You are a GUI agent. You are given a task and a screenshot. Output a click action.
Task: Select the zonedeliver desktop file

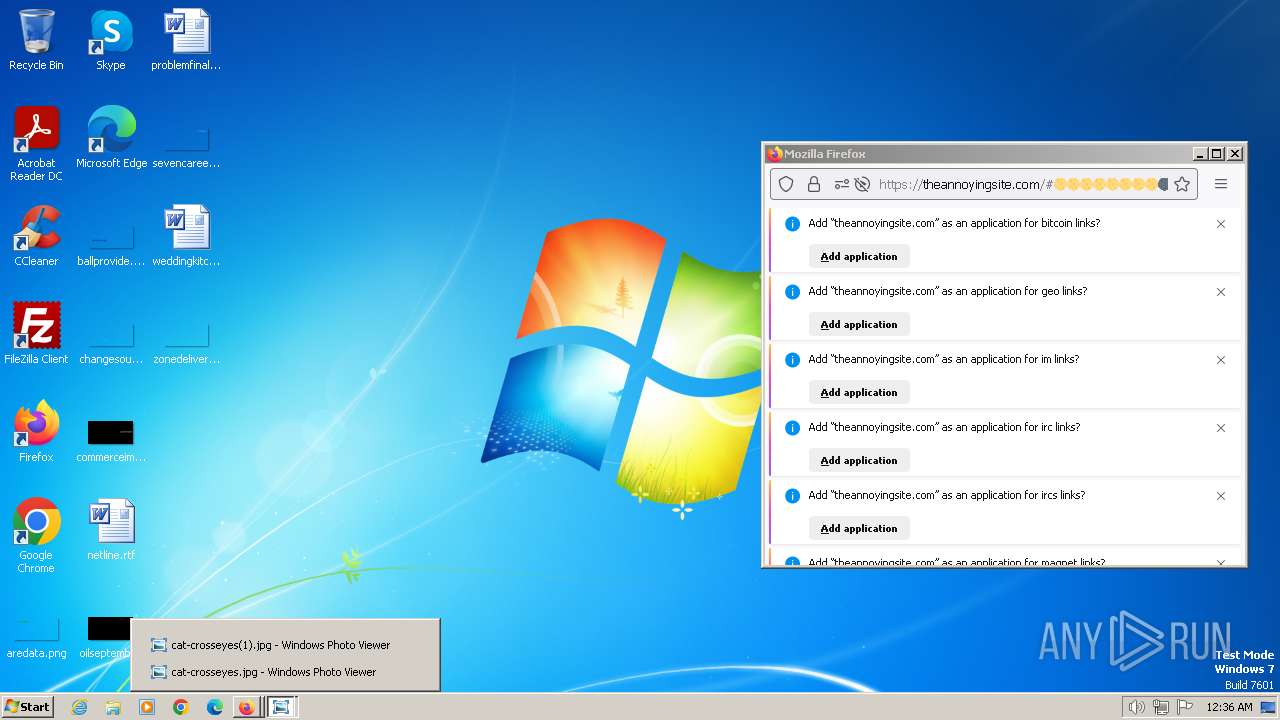tap(186, 344)
